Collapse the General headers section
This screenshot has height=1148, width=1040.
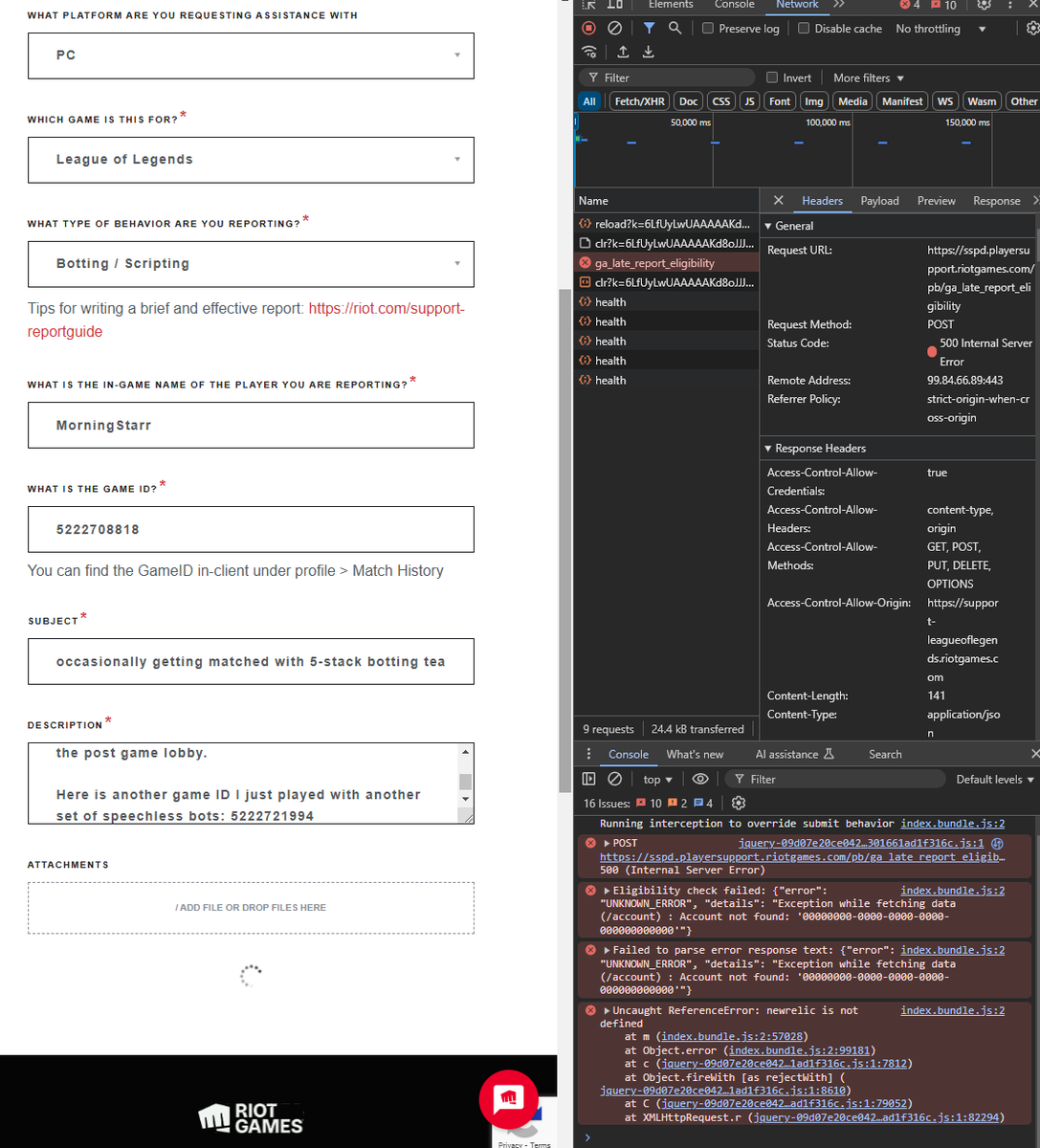(789, 226)
